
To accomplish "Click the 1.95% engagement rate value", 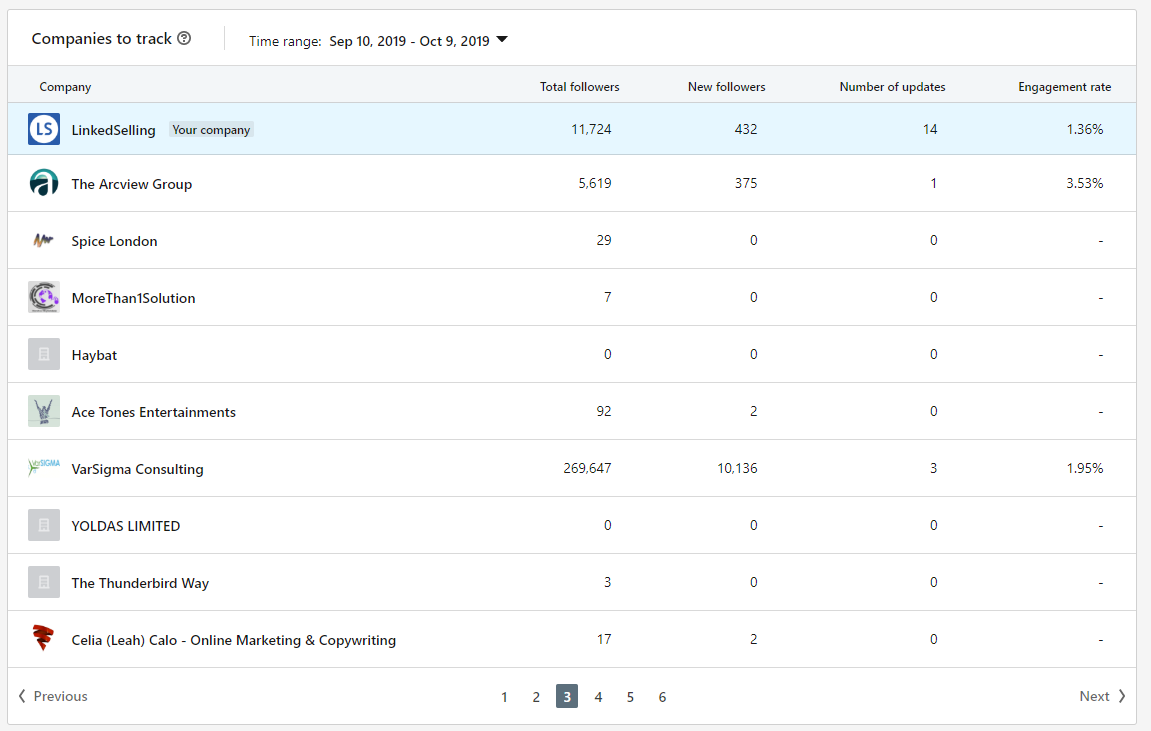I will [x=1084, y=468].
